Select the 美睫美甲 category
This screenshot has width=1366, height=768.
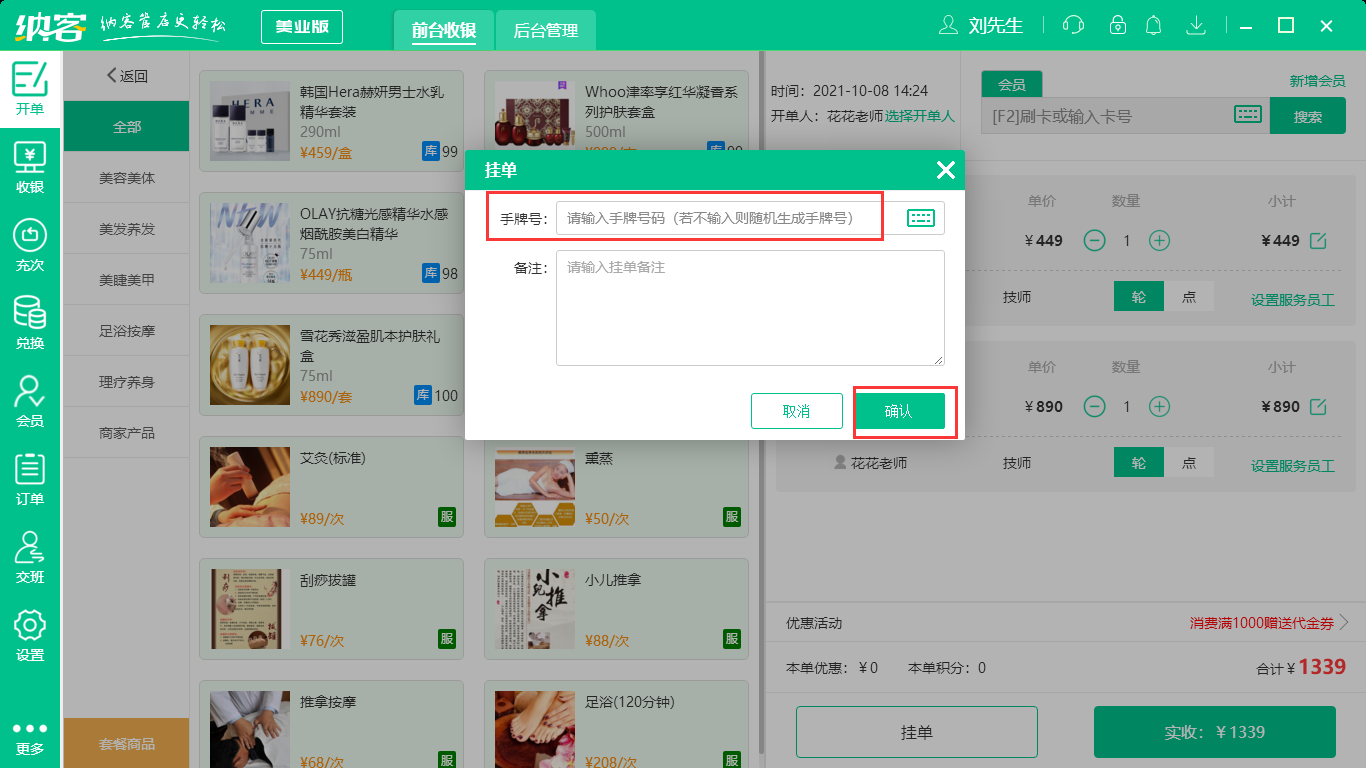click(x=126, y=279)
